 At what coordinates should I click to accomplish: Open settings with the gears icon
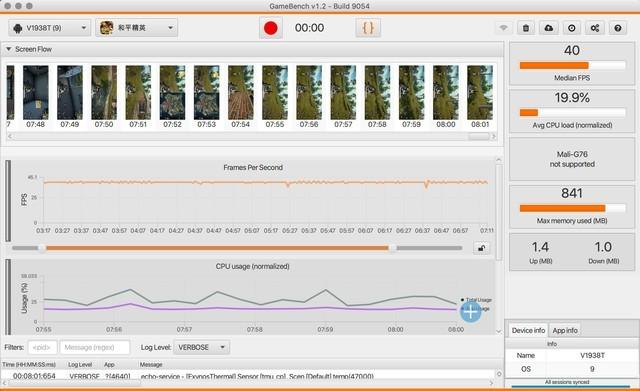point(595,28)
